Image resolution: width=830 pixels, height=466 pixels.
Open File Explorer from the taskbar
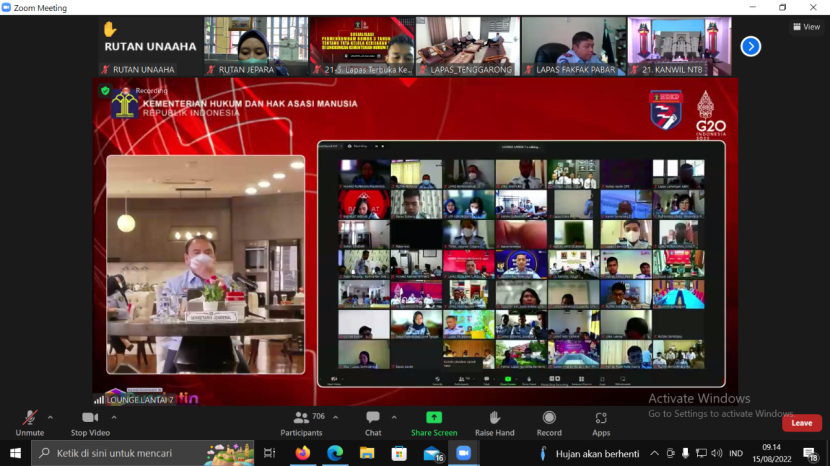[367, 453]
